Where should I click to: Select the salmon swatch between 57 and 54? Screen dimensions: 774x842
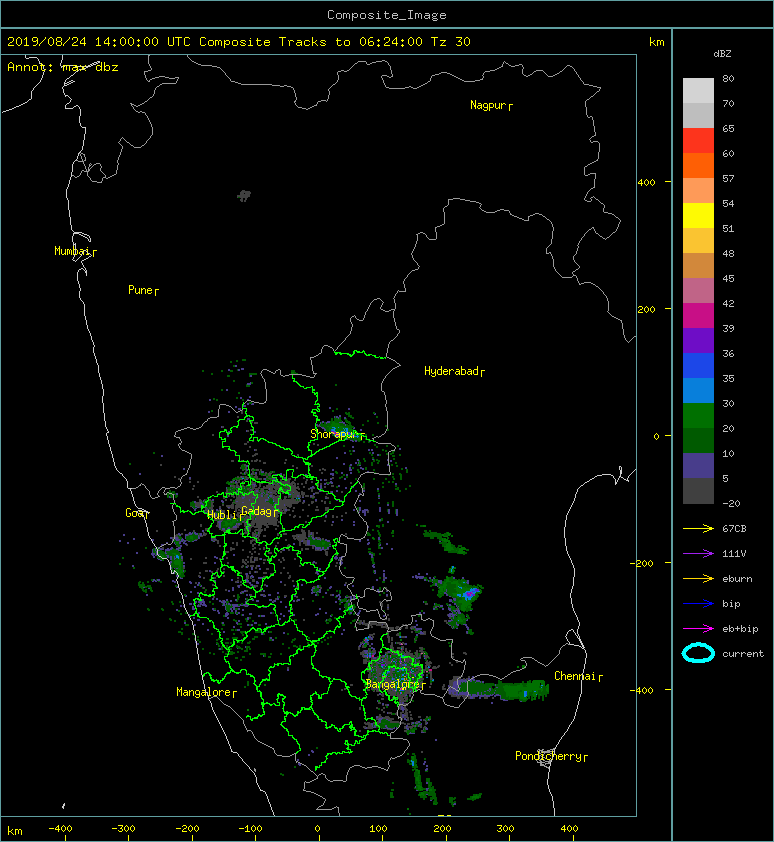(698, 191)
